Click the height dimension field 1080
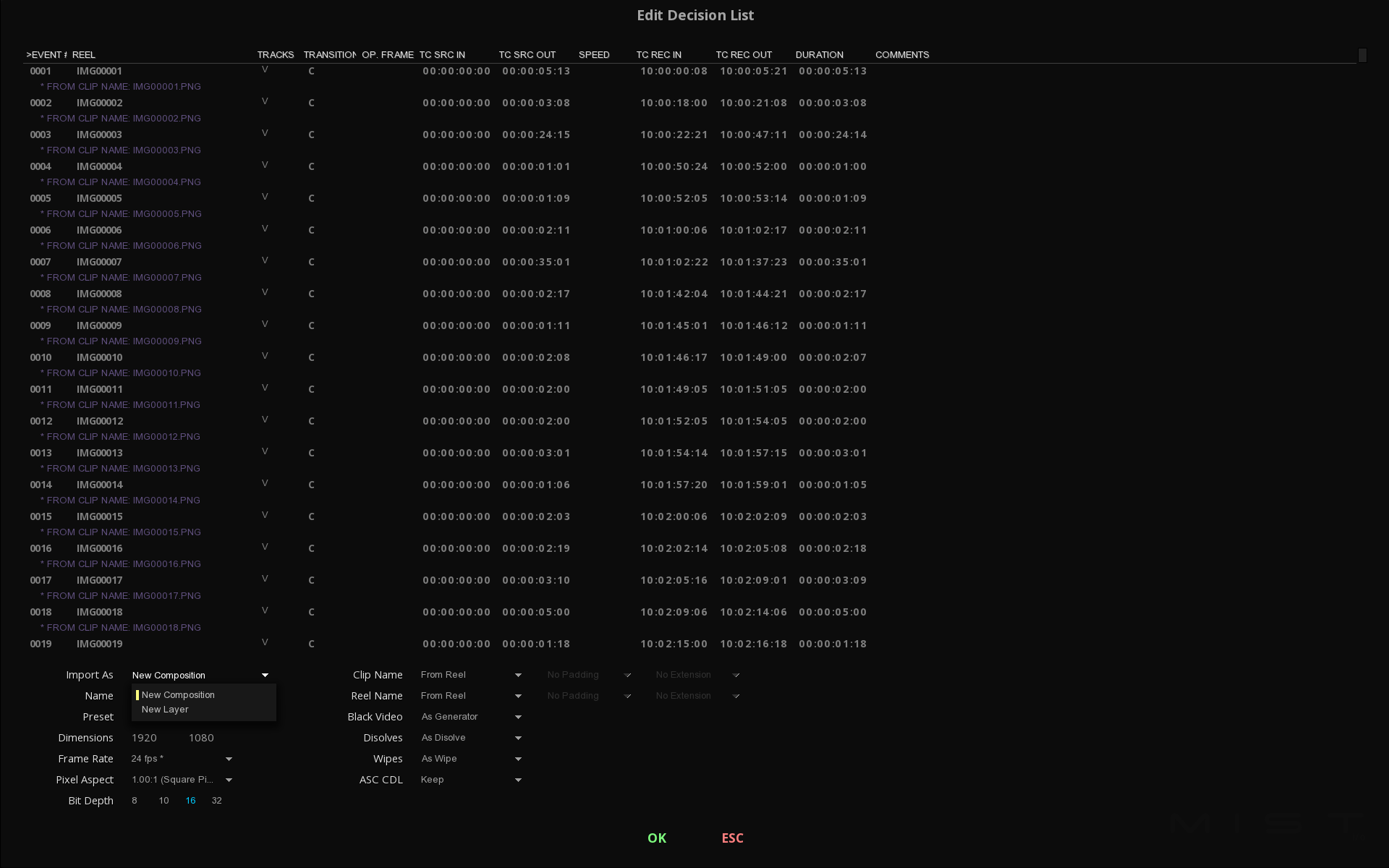This screenshot has width=1389, height=868. pyautogui.click(x=201, y=738)
